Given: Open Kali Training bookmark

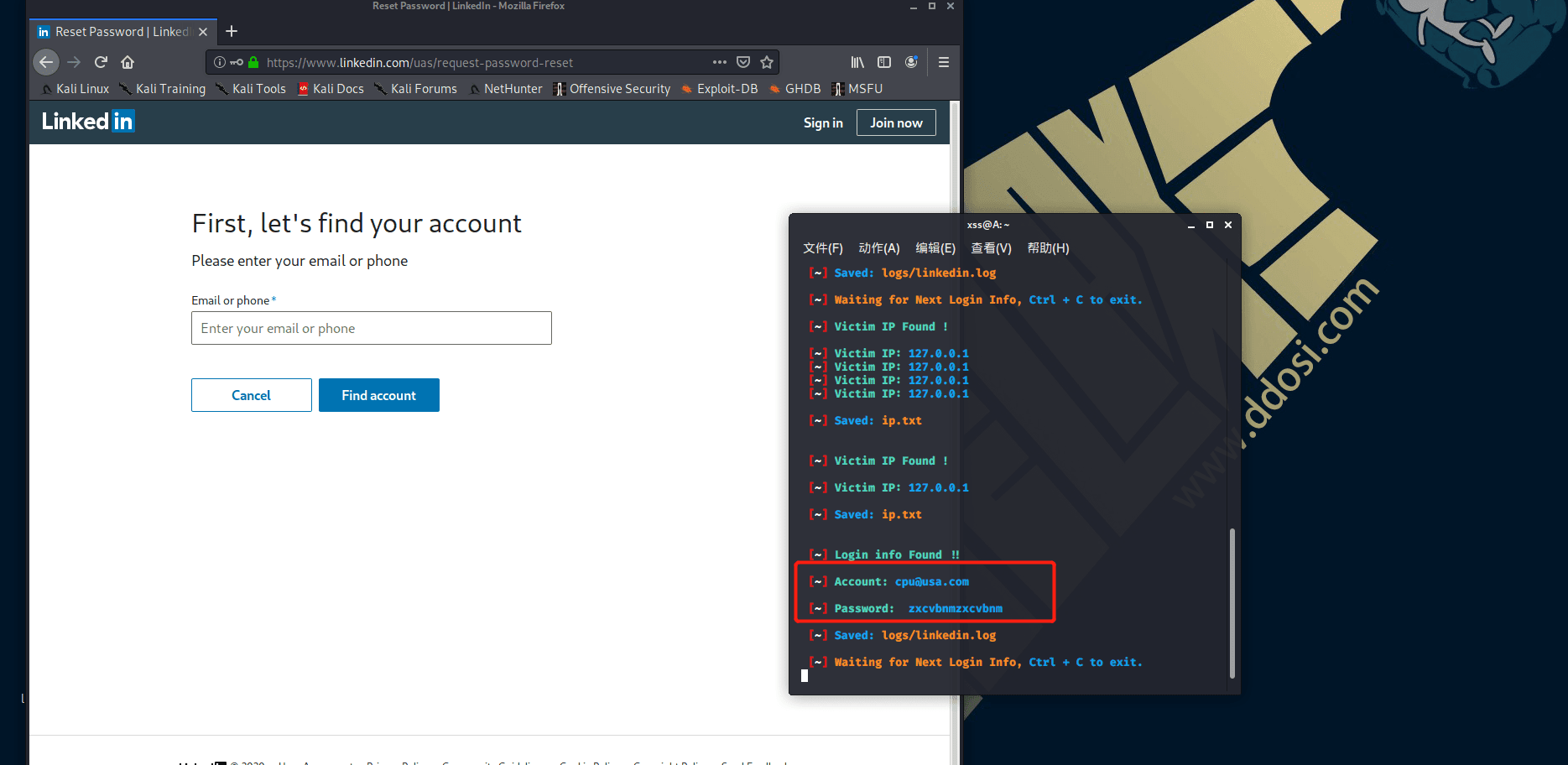Looking at the screenshot, I should point(163,89).
